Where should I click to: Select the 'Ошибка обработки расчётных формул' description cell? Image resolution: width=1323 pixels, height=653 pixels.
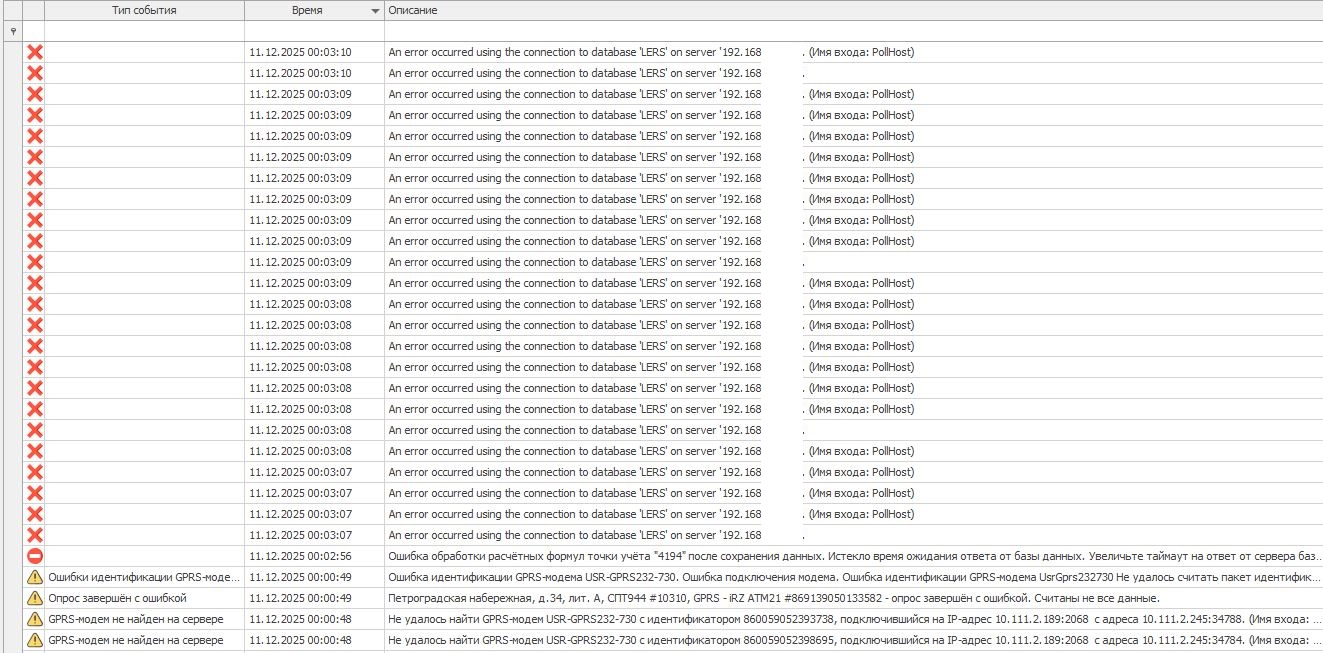pyautogui.click(x=850, y=556)
